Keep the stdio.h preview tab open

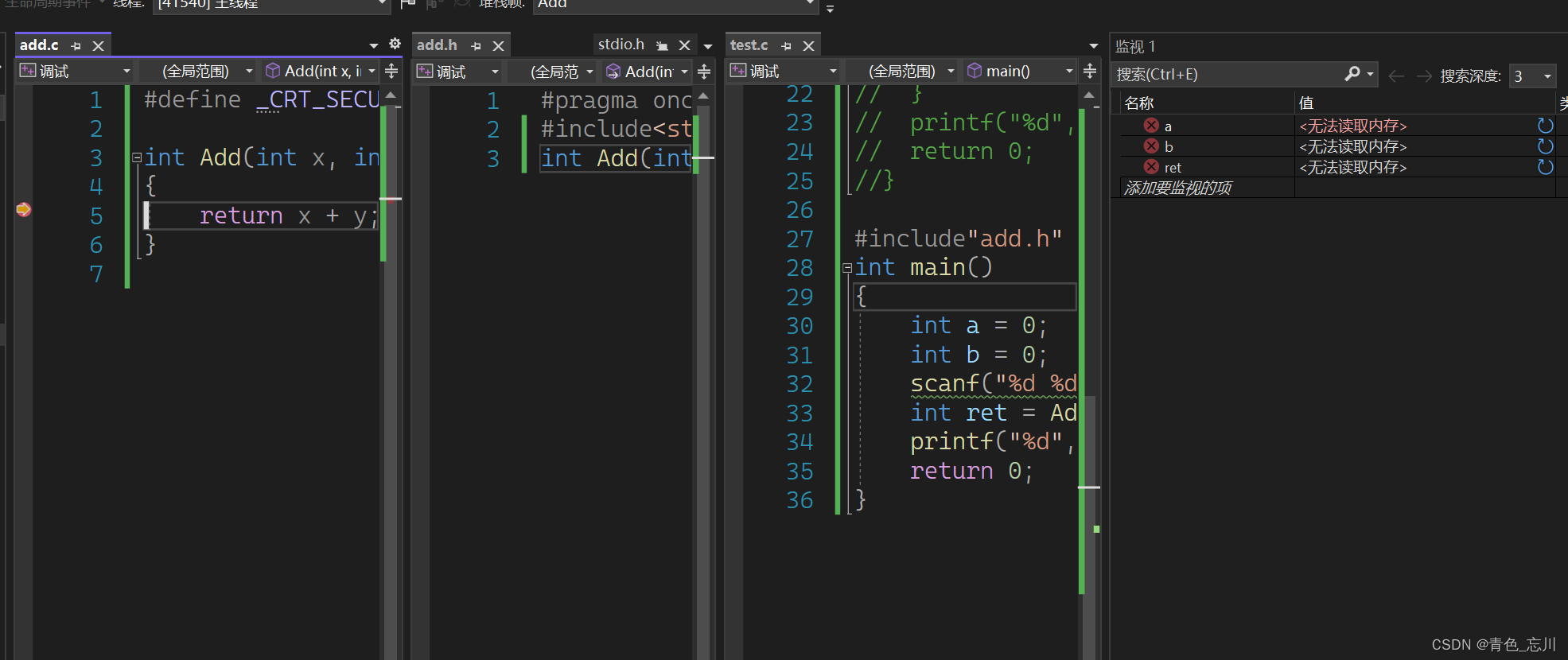tap(662, 46)
